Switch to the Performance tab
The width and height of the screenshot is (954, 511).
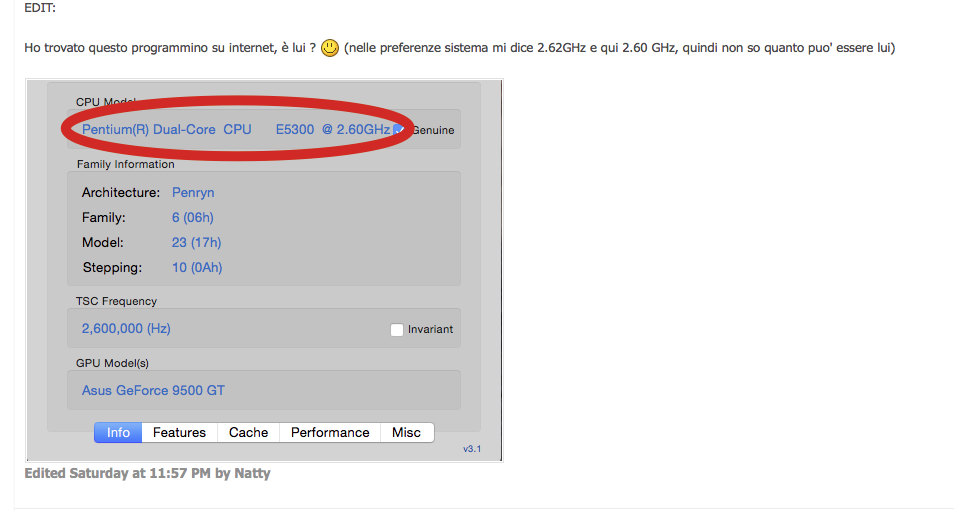330,433
